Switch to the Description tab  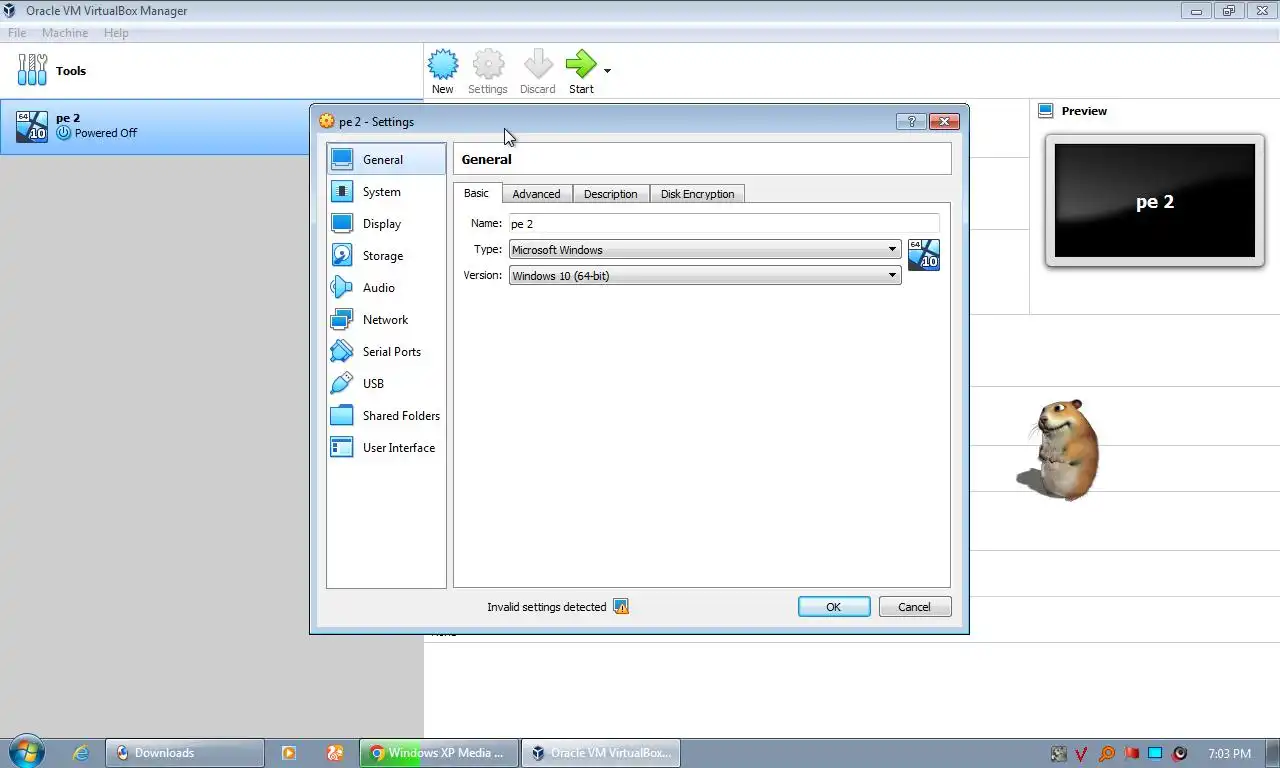click(x=610, y=194)
